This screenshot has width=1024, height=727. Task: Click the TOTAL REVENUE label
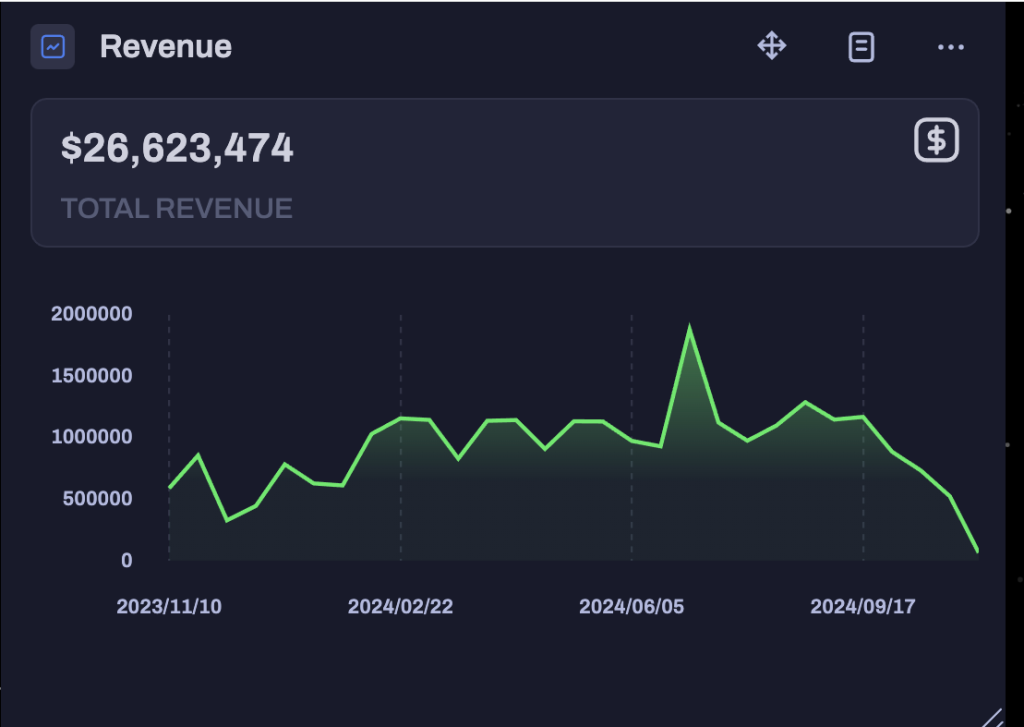177,208
